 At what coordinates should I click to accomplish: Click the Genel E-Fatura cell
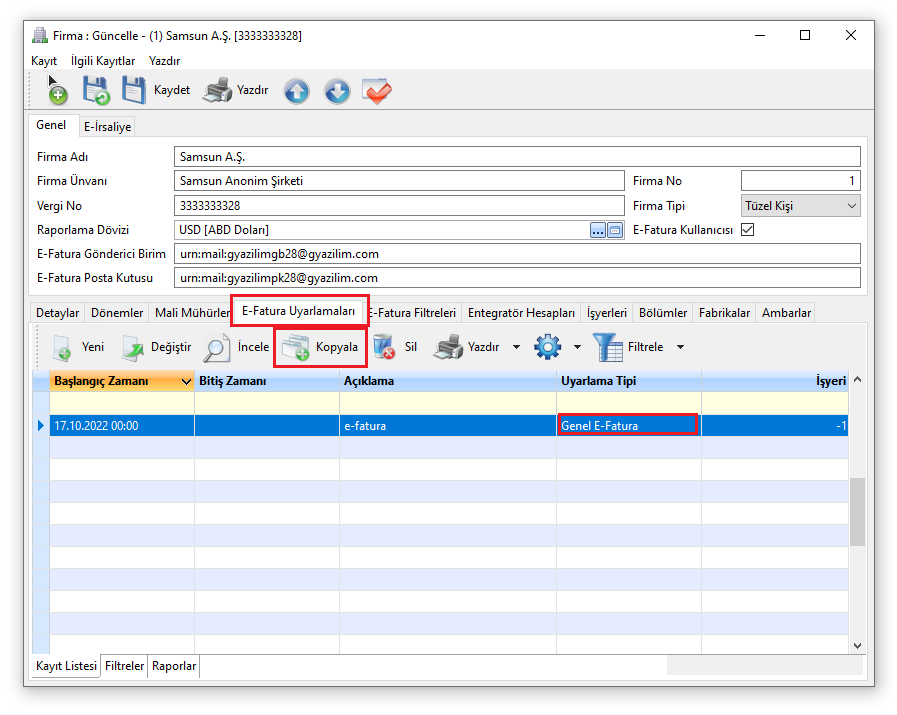pyautogui.click(x=628, y=426)
